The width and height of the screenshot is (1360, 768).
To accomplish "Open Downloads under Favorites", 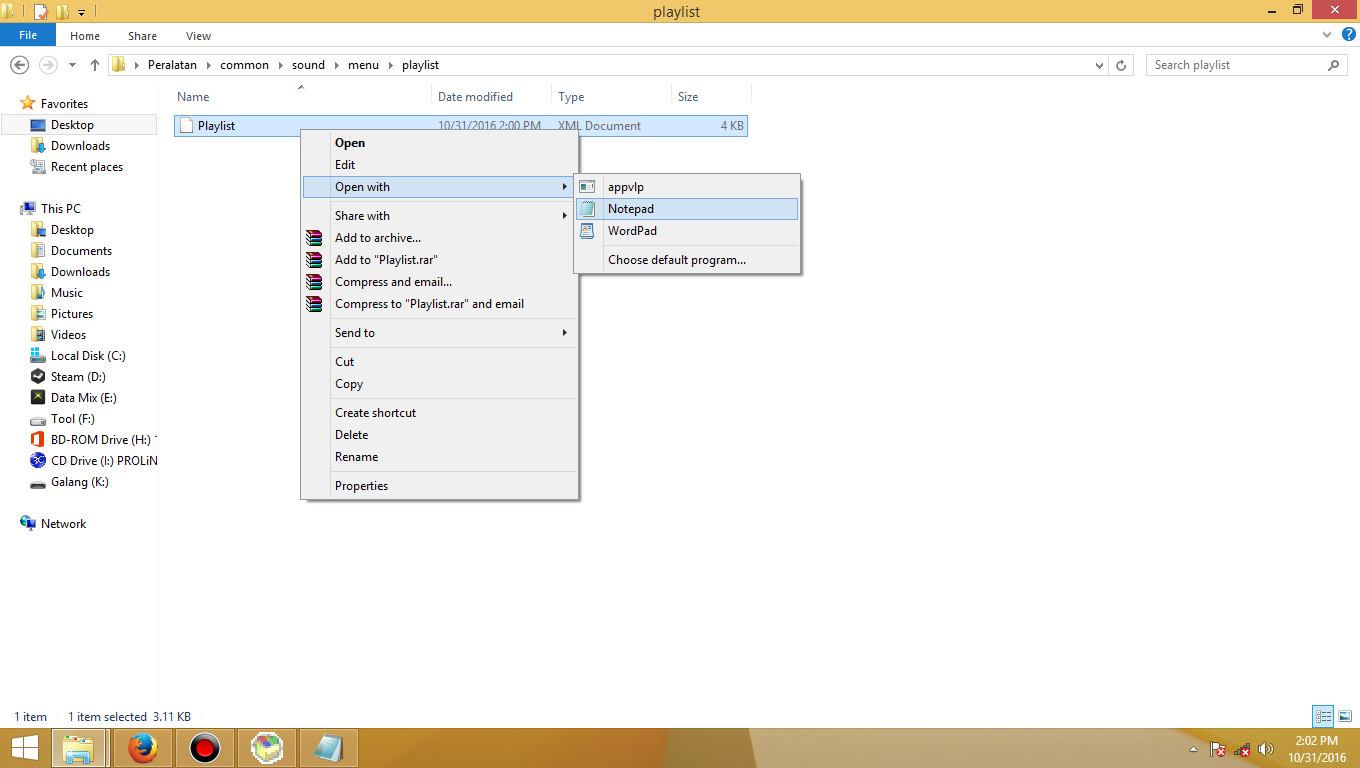I will [x=80, y=146].
